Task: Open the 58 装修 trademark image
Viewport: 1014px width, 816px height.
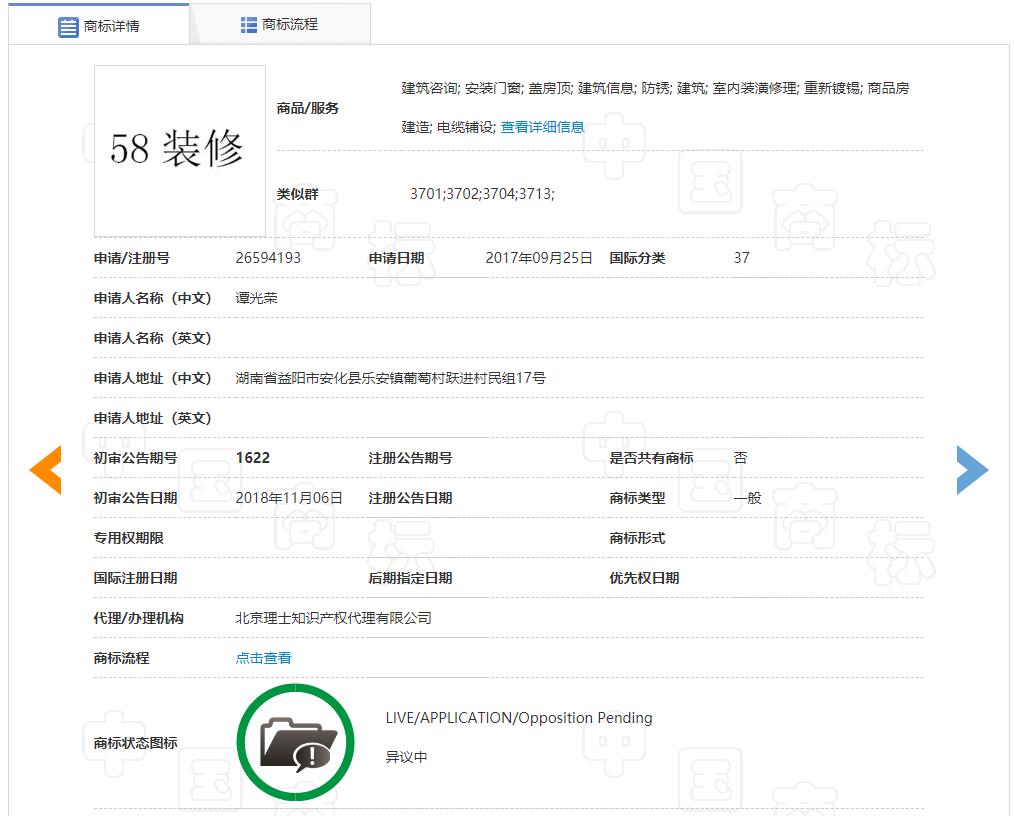Action: click(x=180, y=151)
